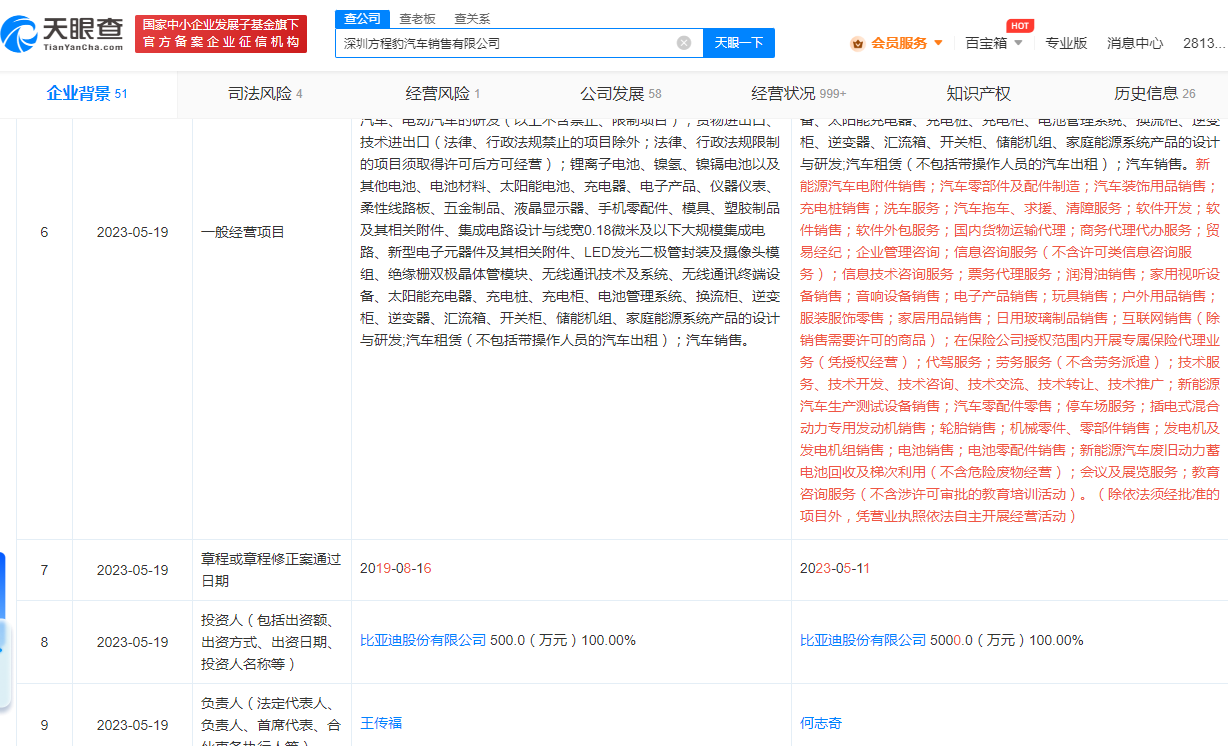1228x746 pixels.
Task: Click row number 9
Action: coord(44,725)
